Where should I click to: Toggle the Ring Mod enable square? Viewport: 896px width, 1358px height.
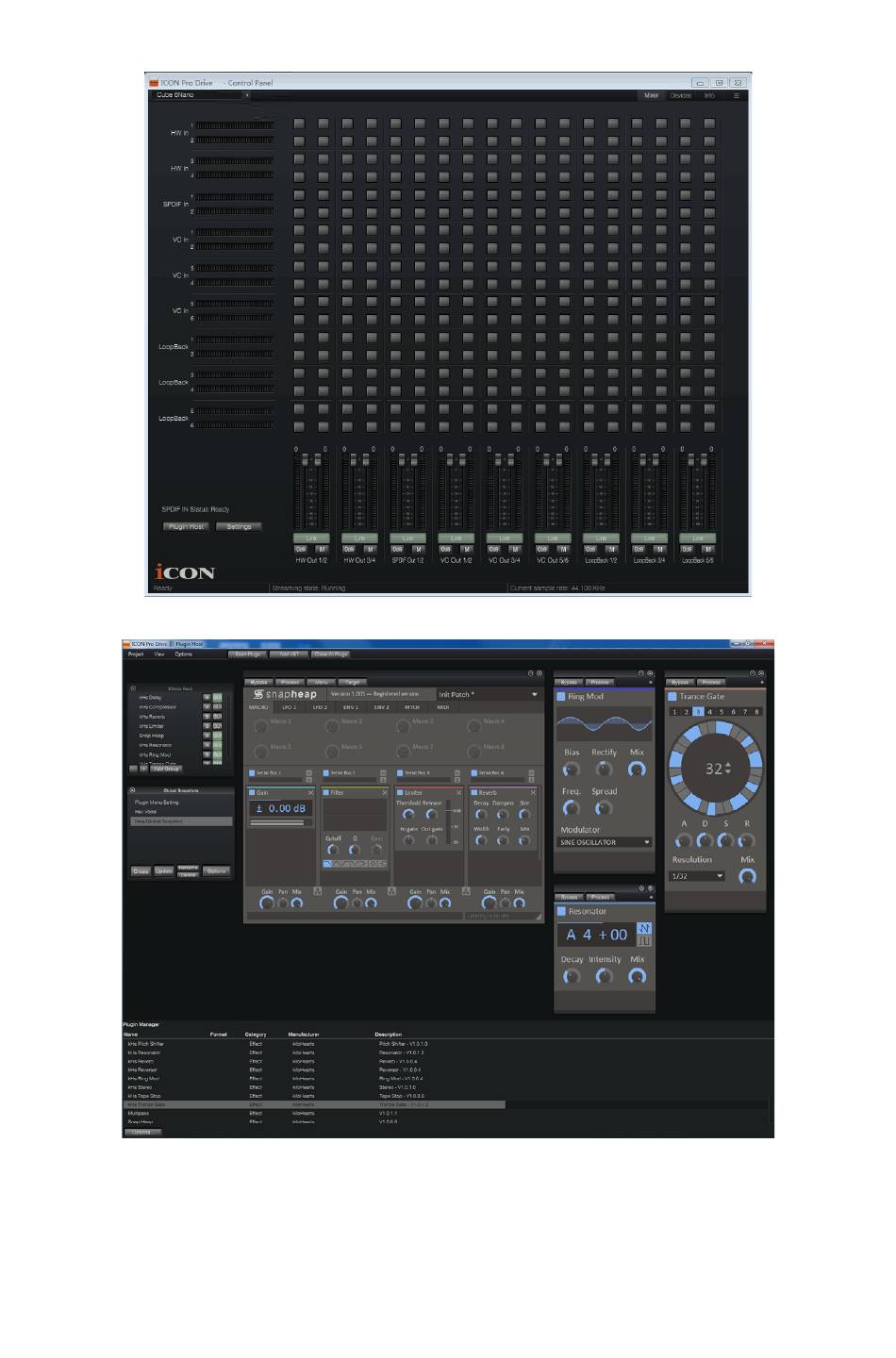coord(561,697)
